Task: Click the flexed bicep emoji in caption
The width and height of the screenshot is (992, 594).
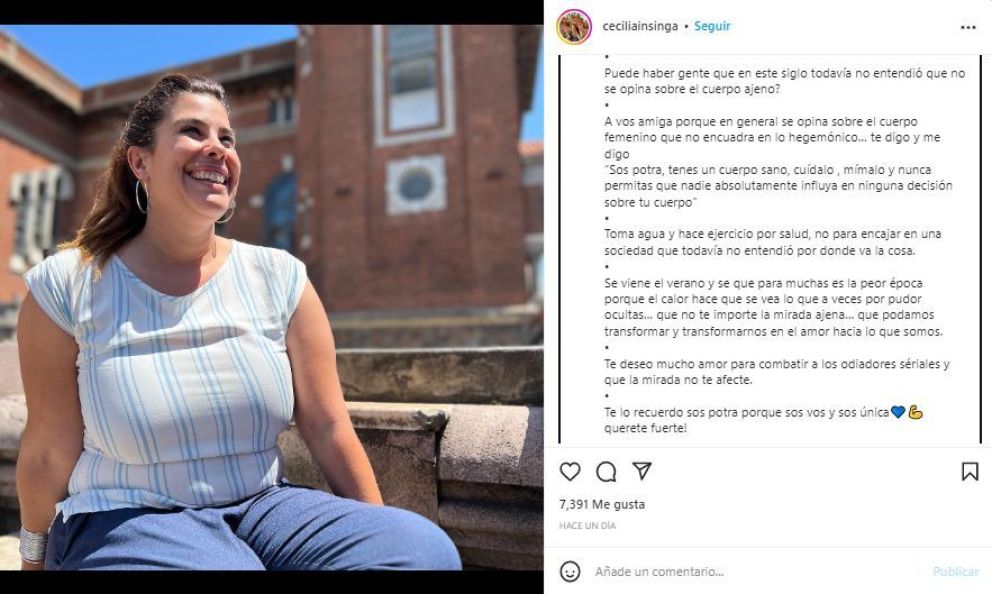Action: click(915, 412)
